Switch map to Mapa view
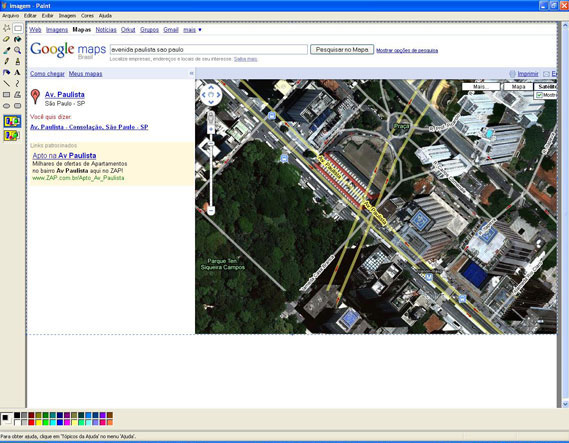The image size is (569, 443). (518, 86)
